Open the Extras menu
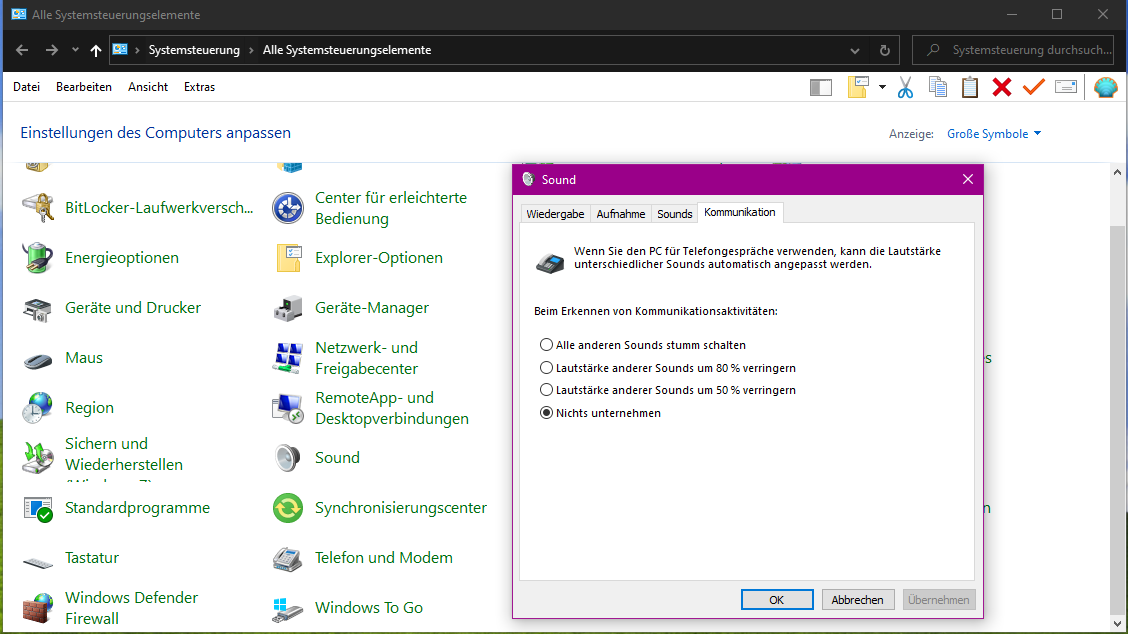Screen dimensions: 1128x634 [199, 87]
